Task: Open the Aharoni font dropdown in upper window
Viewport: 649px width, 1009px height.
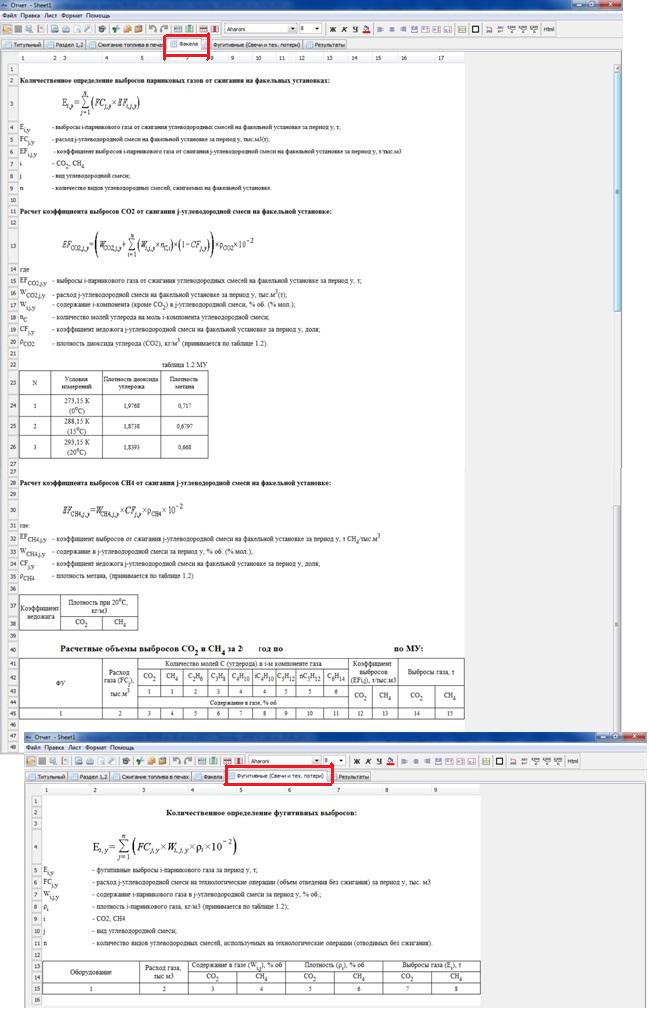Action: click(292, 29)
